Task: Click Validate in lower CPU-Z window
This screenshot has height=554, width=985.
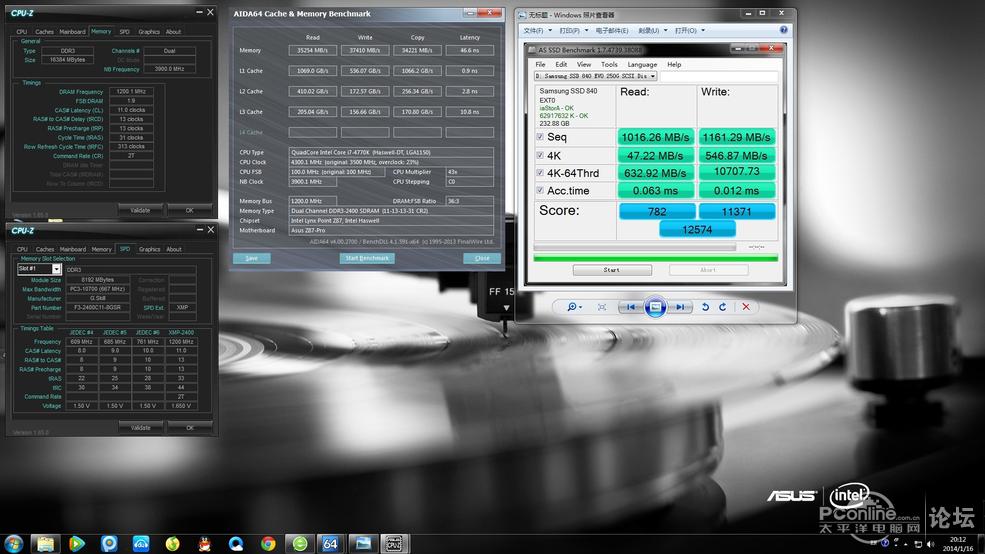Action: point(140,427)
